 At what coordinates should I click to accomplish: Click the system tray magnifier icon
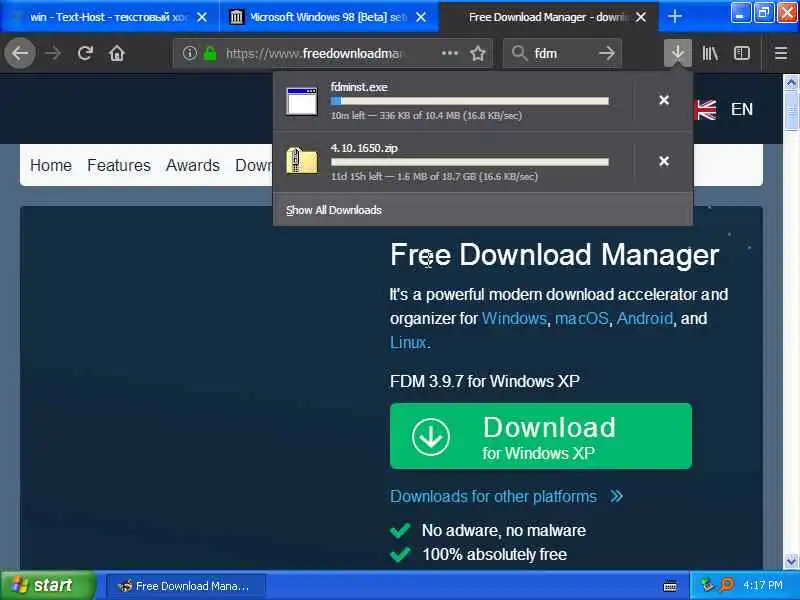click(727, 585)
